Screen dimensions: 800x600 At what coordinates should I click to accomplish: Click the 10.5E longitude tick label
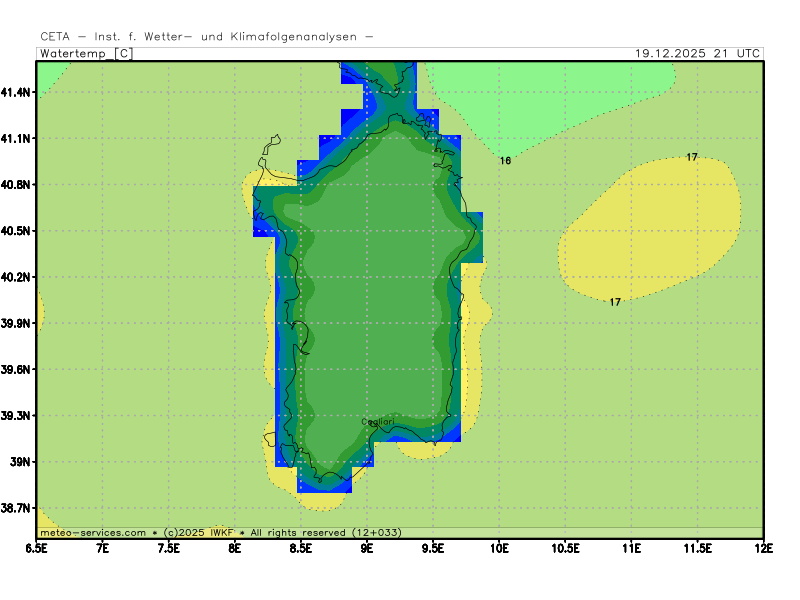[565, 548]
